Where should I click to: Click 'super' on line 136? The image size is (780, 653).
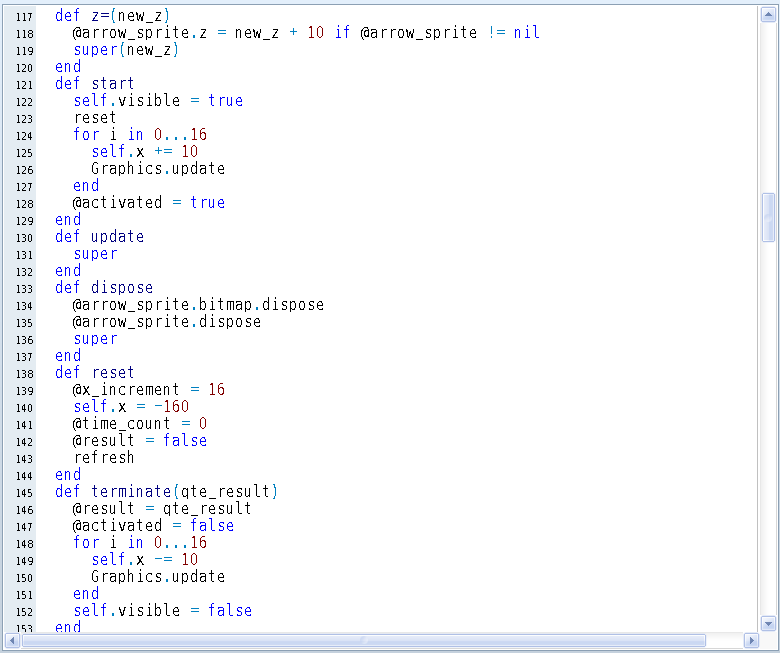tap(96, 339)
